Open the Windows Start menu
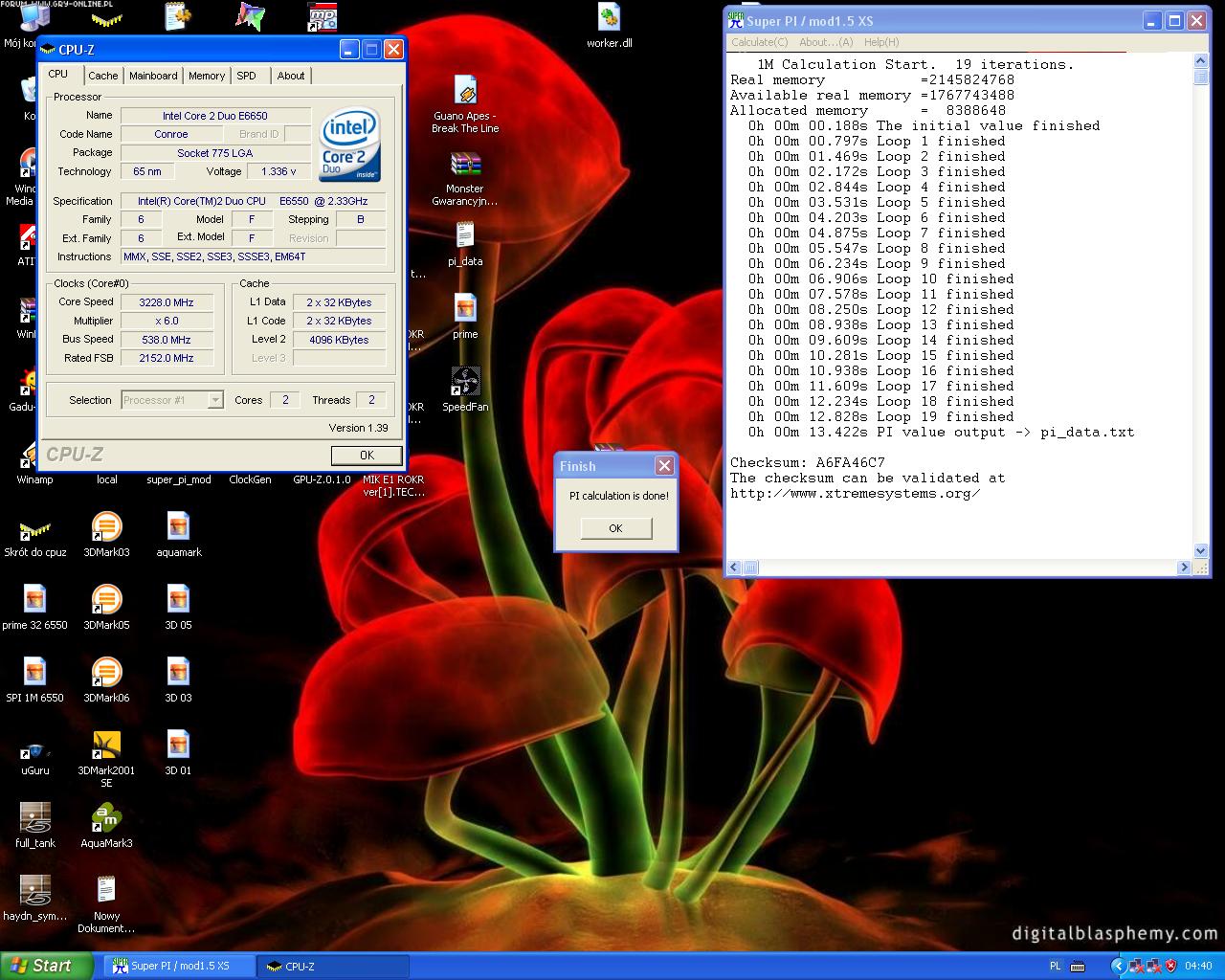Image resolution: width=1225 pixels, height=980 pixels. (x=46, y=966)
